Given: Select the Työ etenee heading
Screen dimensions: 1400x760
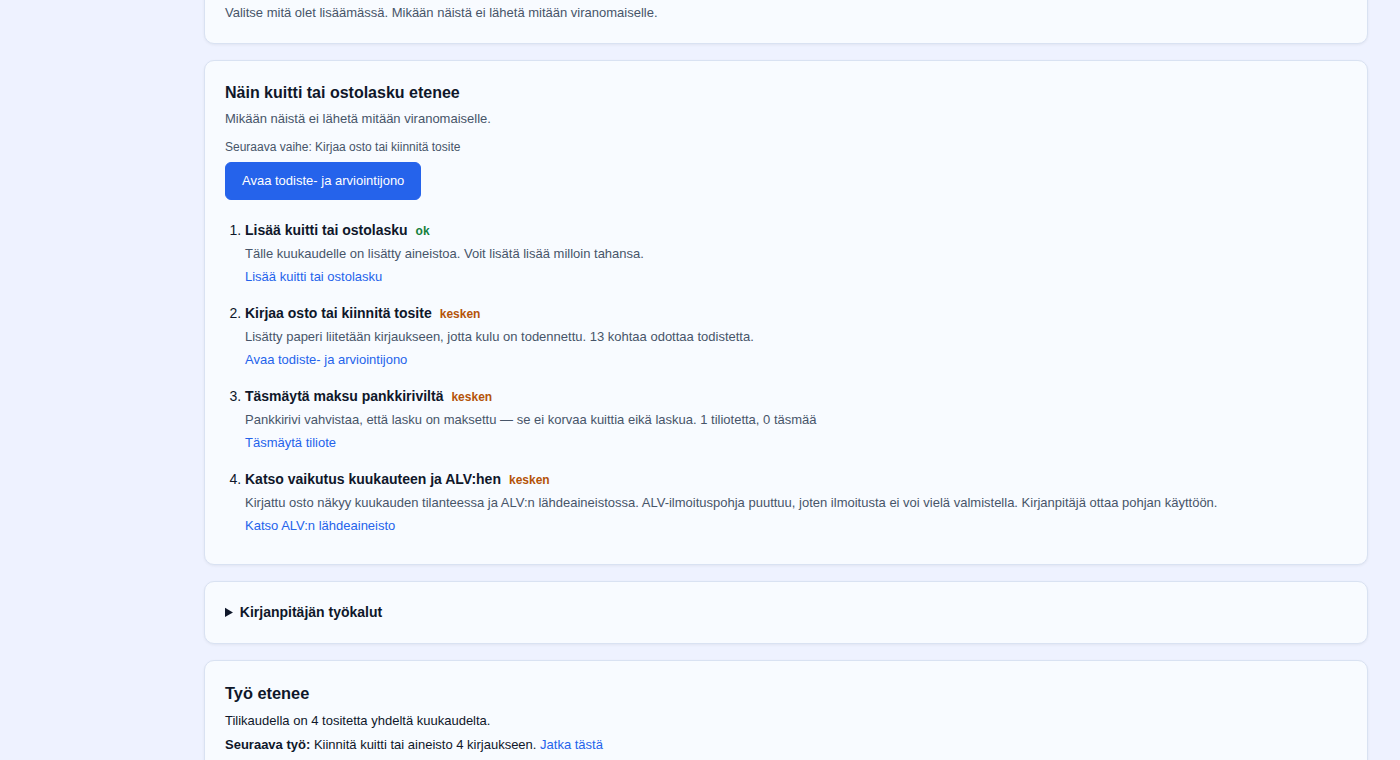Looking at the screenshot, I should point(267,694).
